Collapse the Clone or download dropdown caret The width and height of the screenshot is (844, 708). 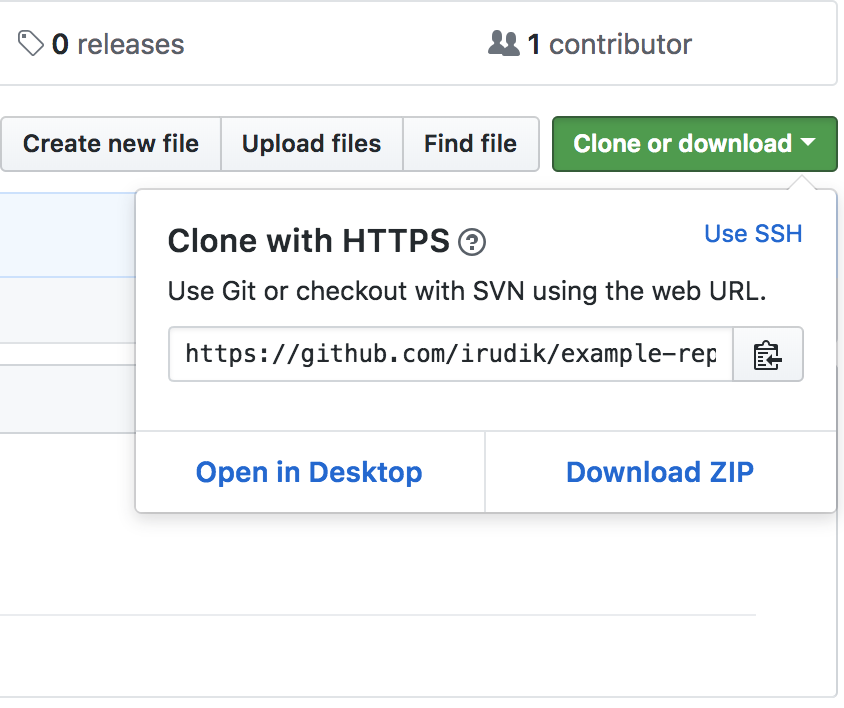pos(808,144)
